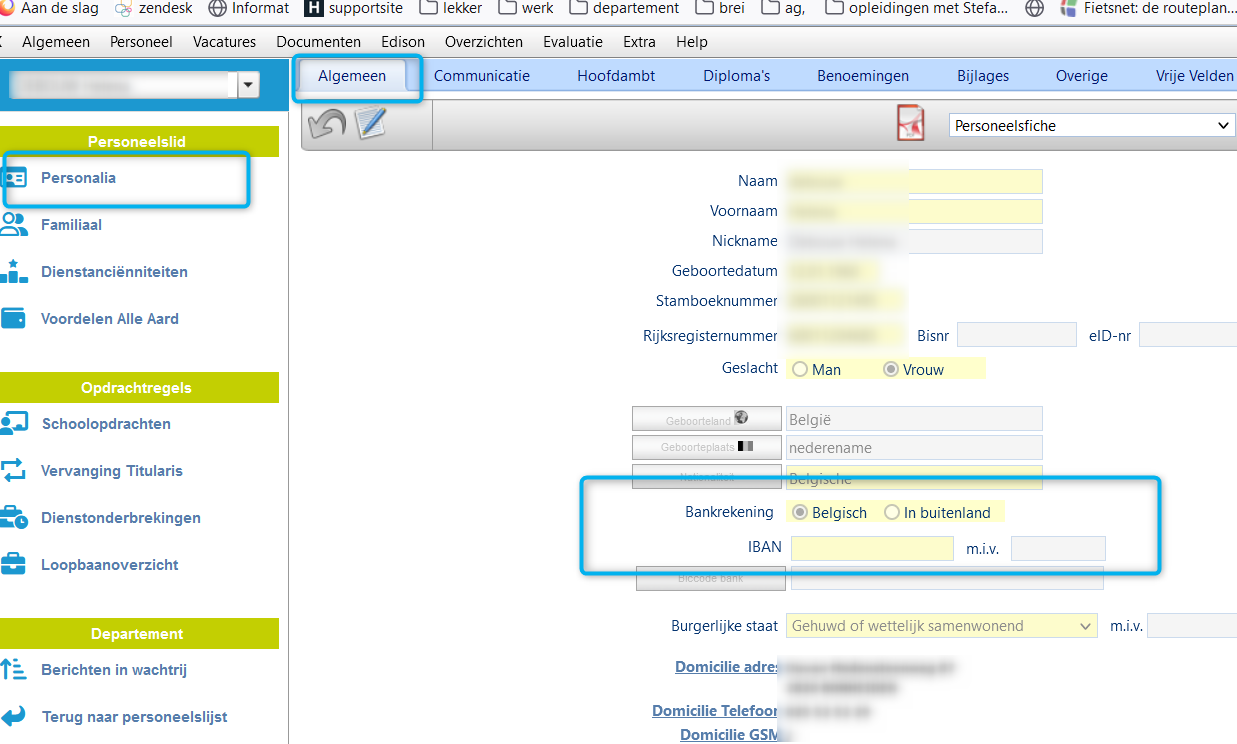Select the Vrouw gender radio button

click(x=891, y=370)
